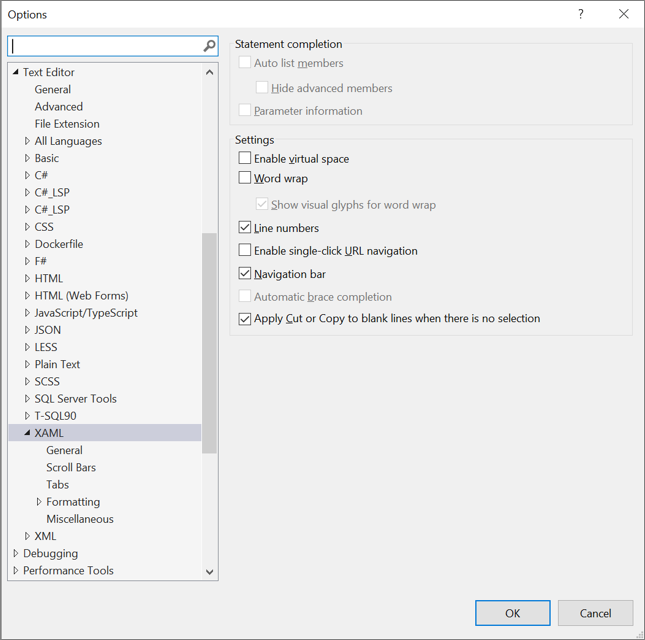Open the help question mark button
Screen dimensions: 645x640
point(580,14)
